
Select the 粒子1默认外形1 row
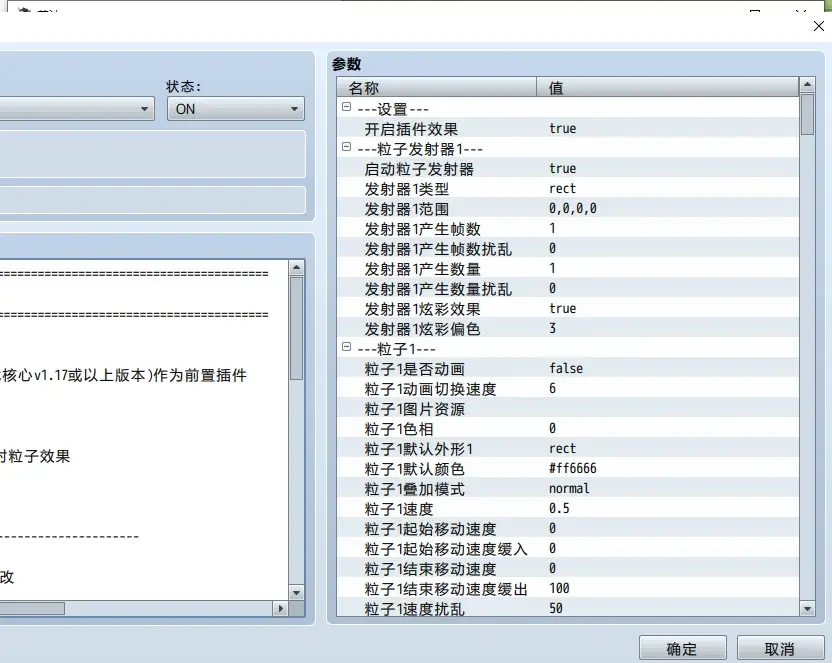(x=568, y=449)
